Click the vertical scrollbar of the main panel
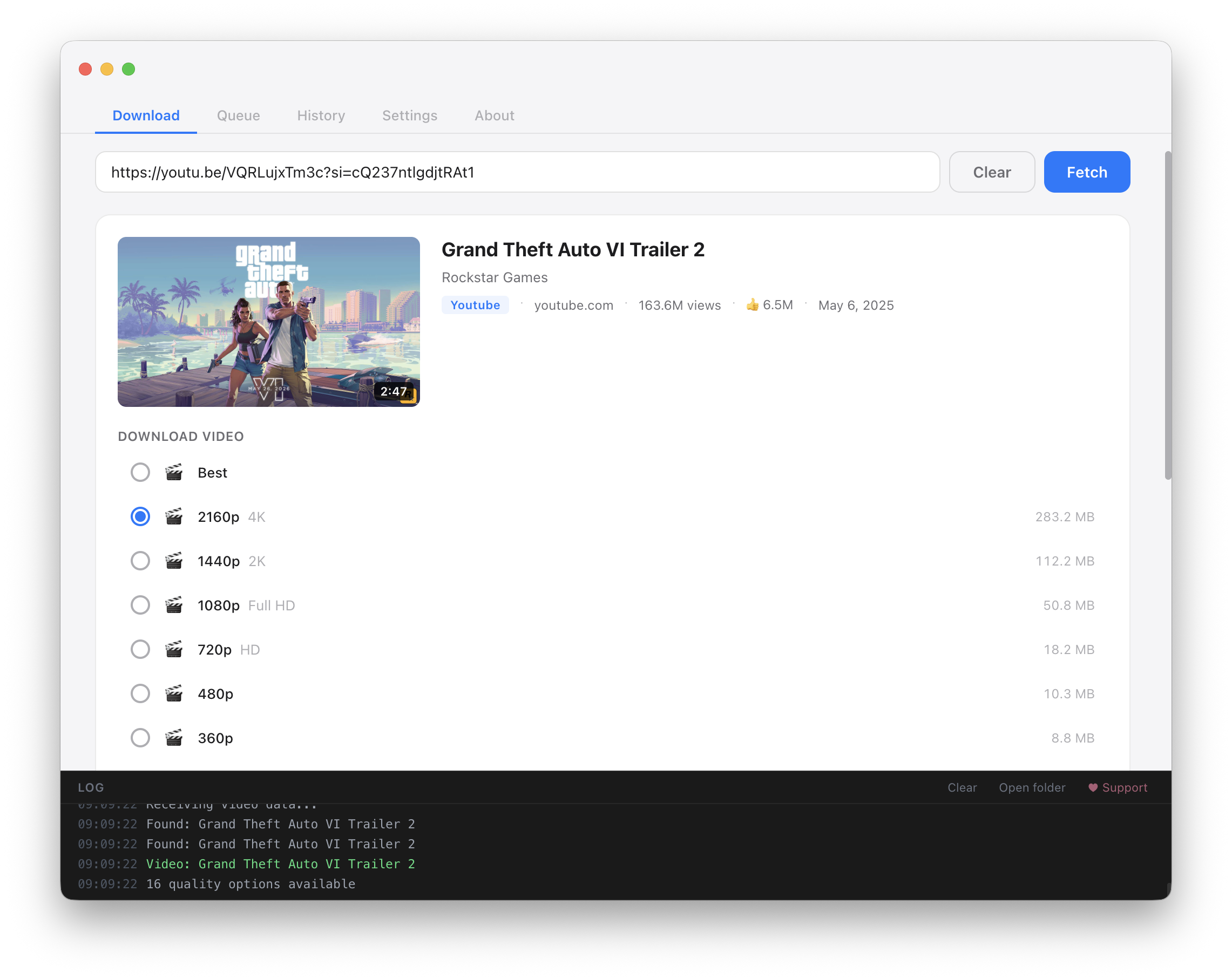Image resolution: width=1232 pixels, height=980 pixels. click(1168, 315)
